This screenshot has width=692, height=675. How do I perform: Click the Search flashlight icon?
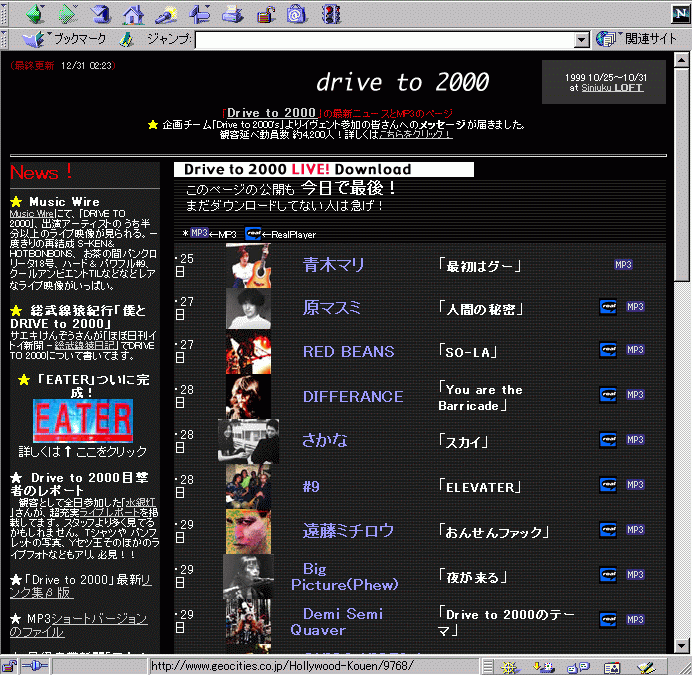pos(166,15)
